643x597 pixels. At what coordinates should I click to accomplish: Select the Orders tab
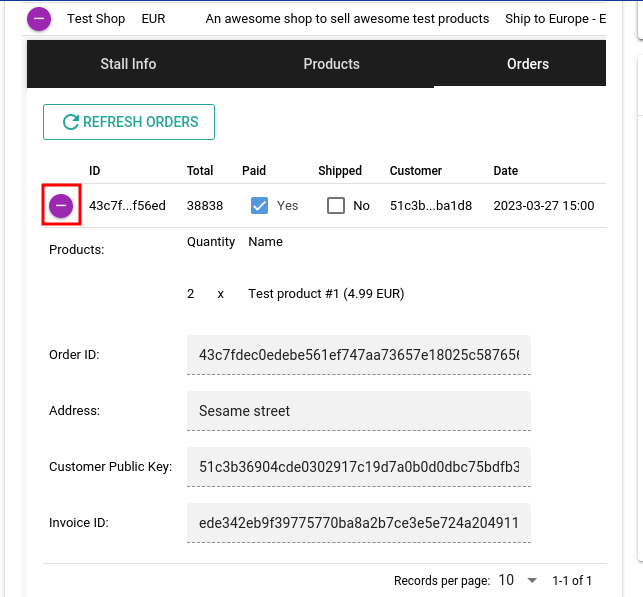527,64
